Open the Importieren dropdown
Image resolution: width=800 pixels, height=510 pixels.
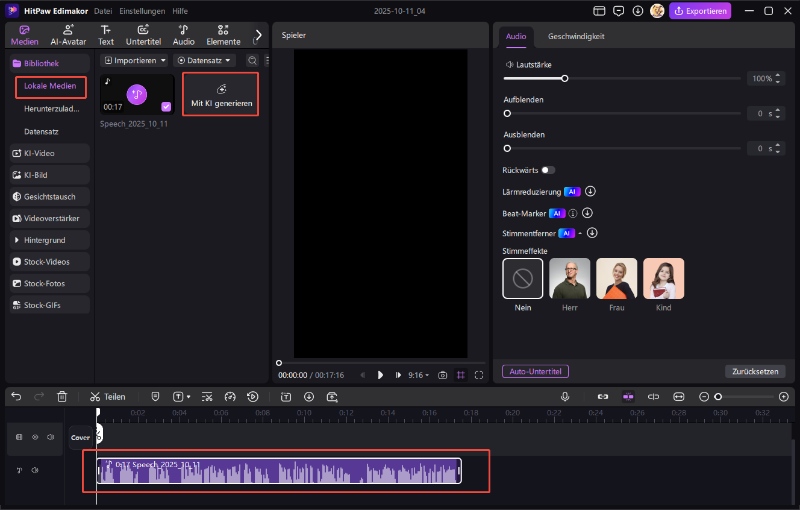[x=135, y=61]
